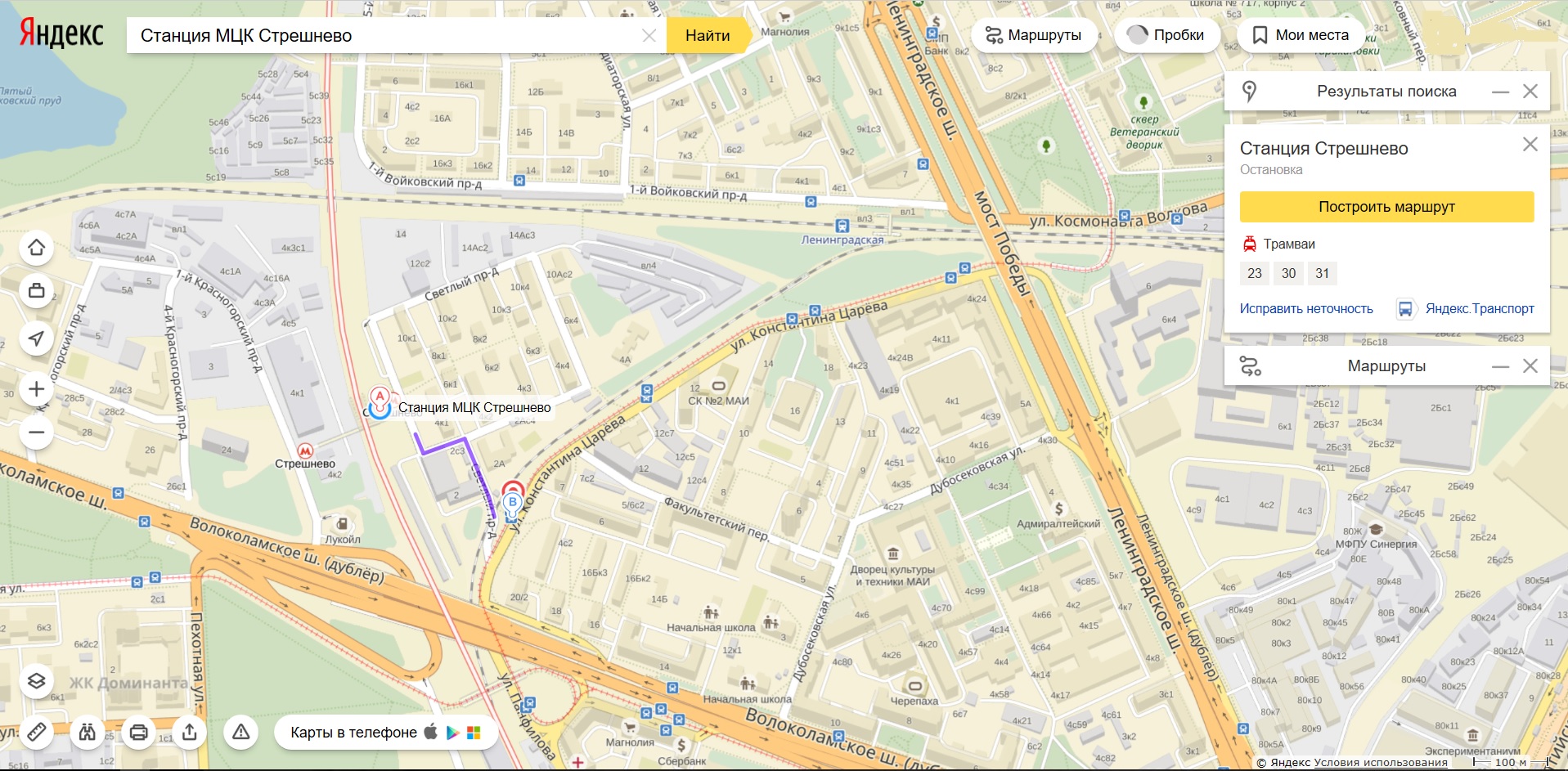Click the Ленинградская railway station icon
This screenshot has width=1568, height=771.
click(842, 226)
